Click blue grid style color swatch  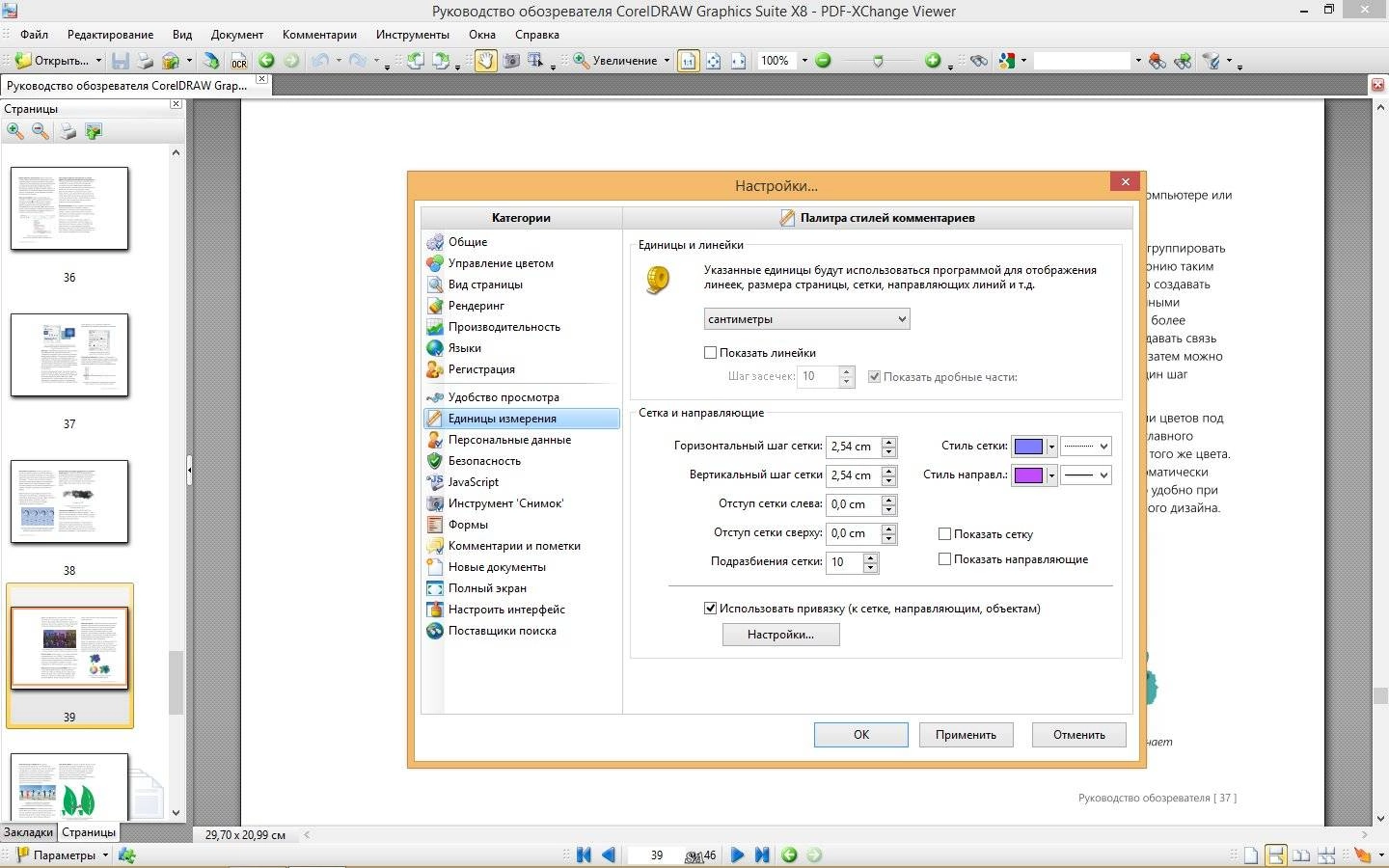point(1028,447)
